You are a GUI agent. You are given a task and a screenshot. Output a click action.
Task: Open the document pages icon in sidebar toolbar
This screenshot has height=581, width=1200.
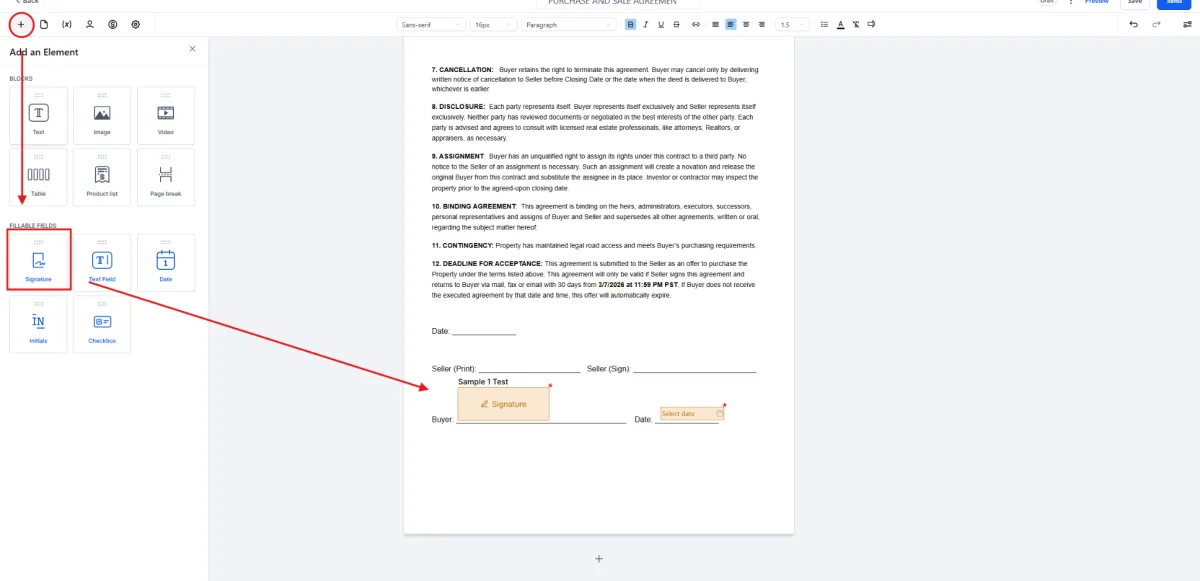[44, 24]
